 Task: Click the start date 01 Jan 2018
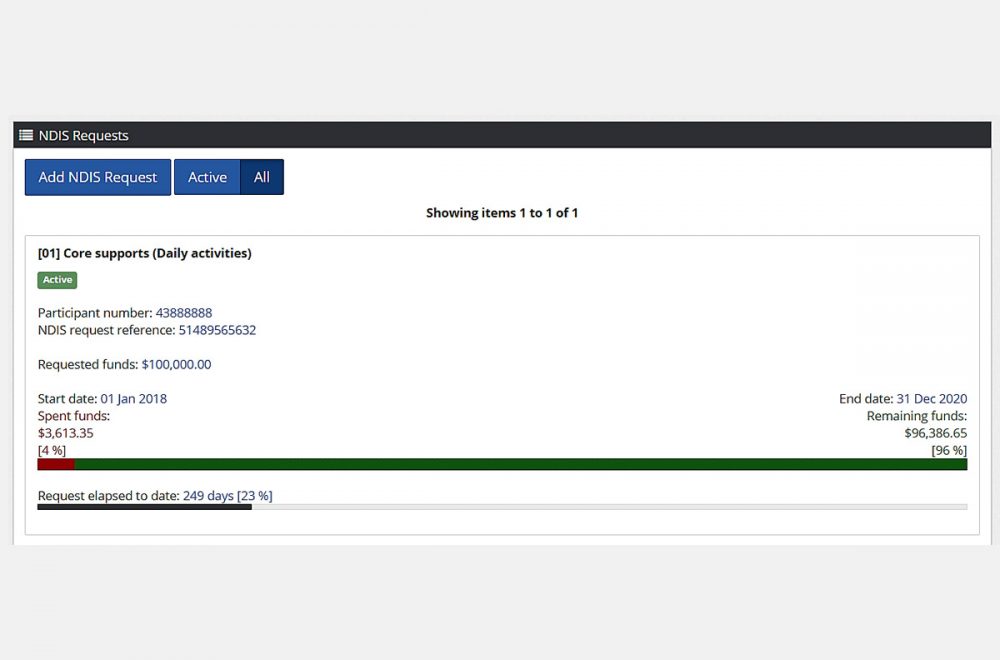pos(133,399)
